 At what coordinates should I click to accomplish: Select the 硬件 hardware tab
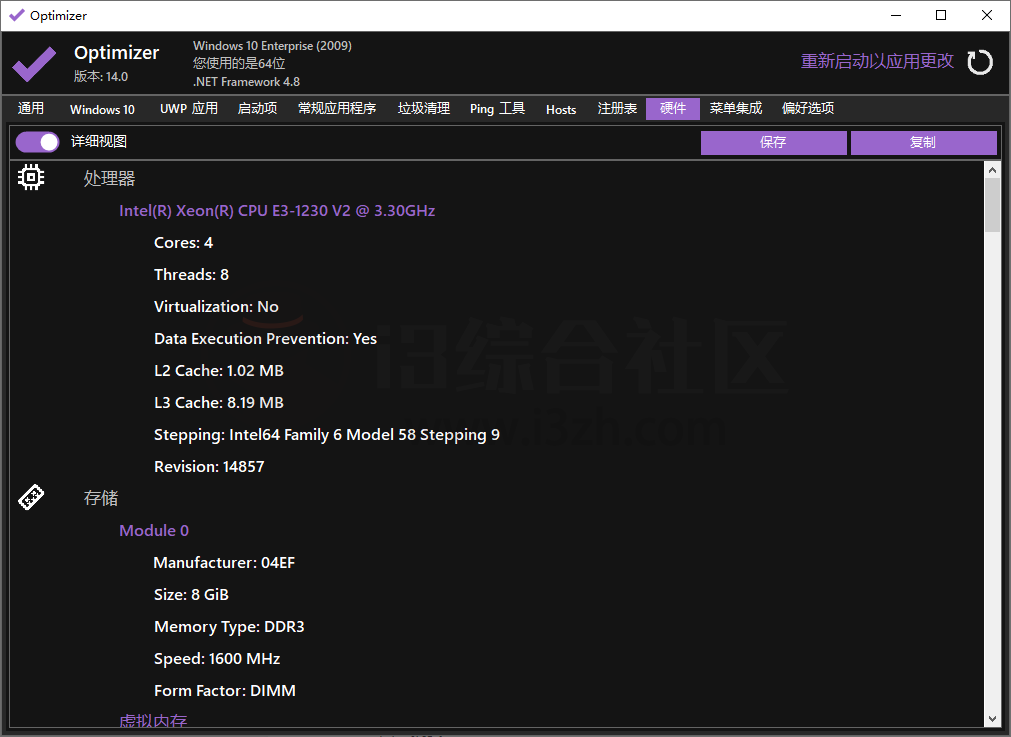click(672, 108)
